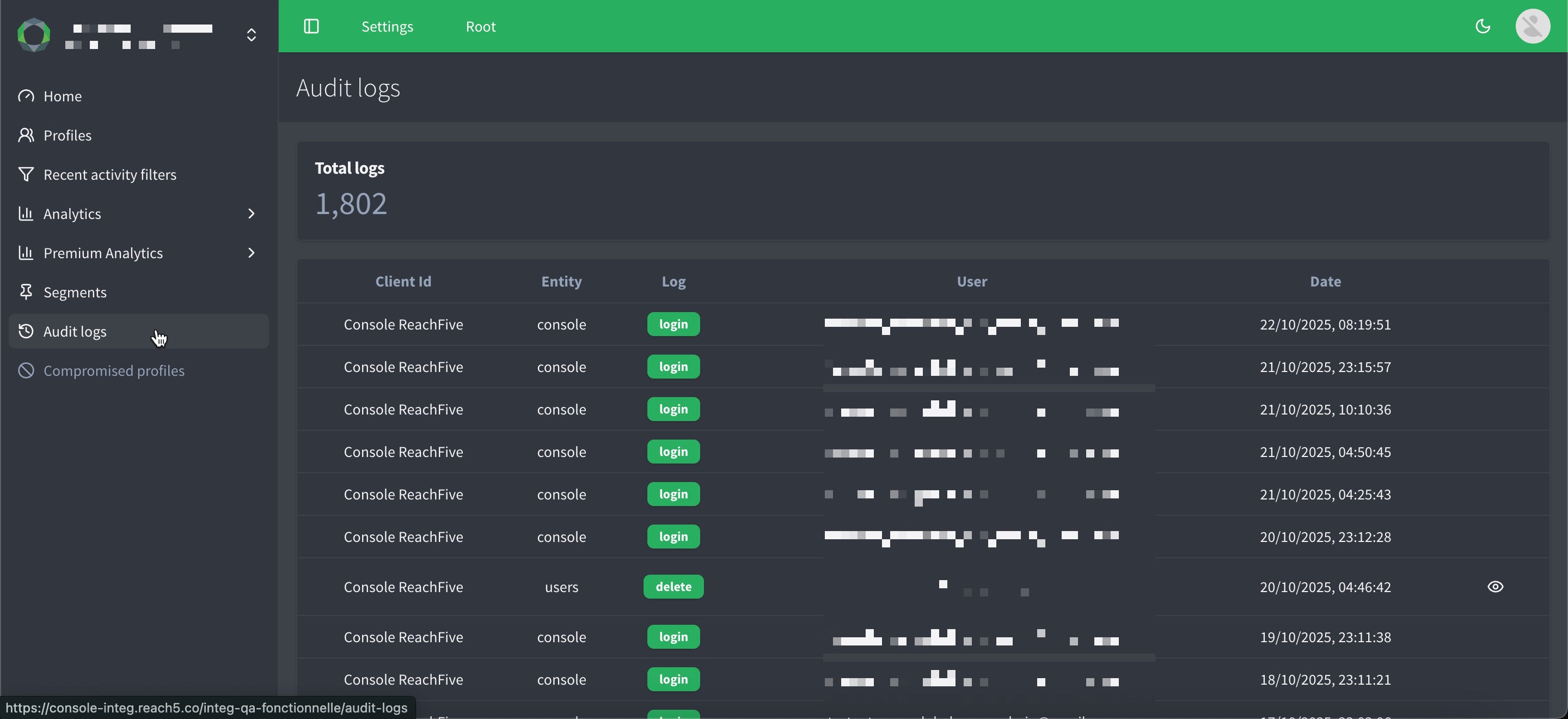Collapse the sidebar using the panel icon
Screen dimensions: 1568x719
click(x=311, y=26)
